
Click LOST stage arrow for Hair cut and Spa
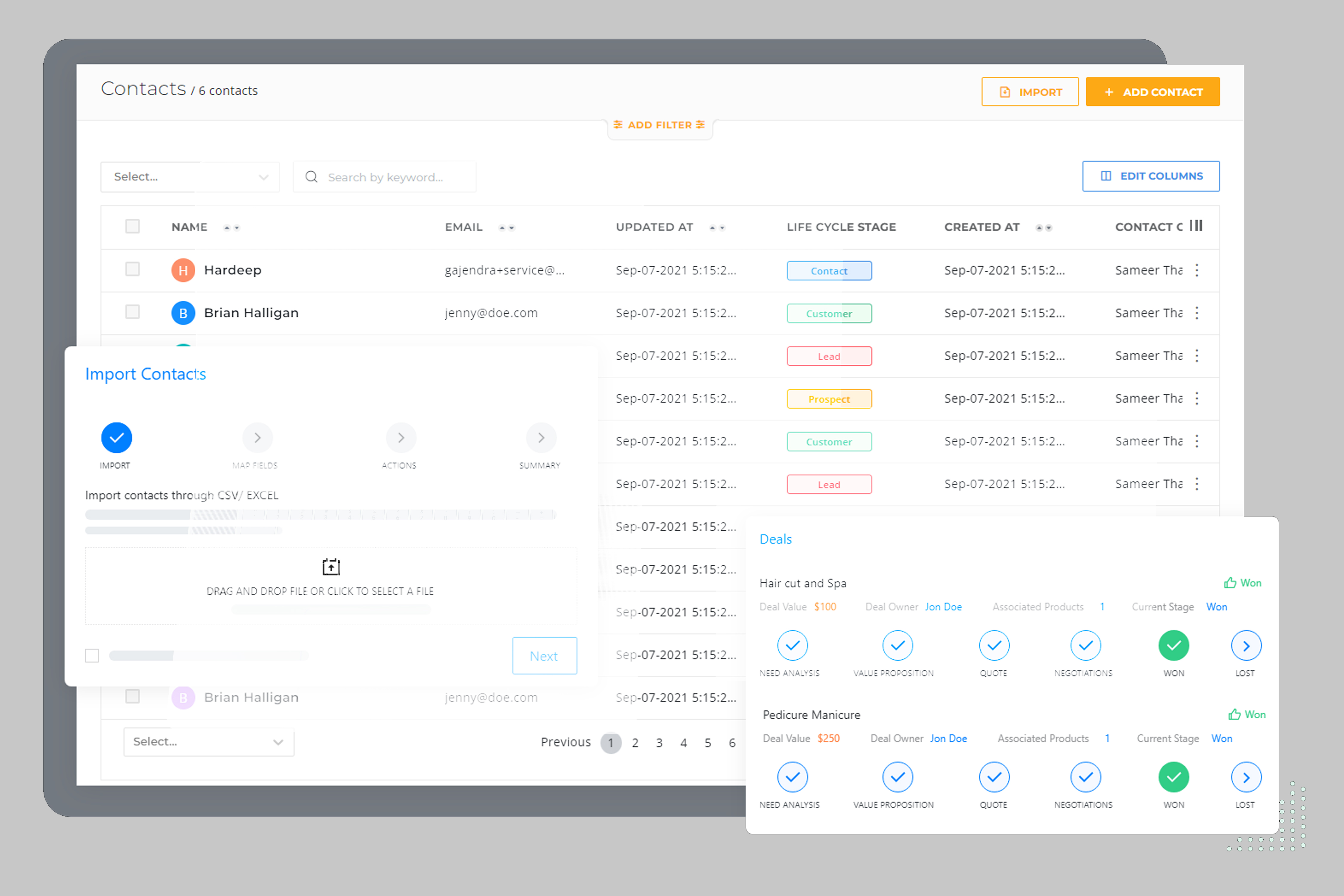(x=1246, y=646)
